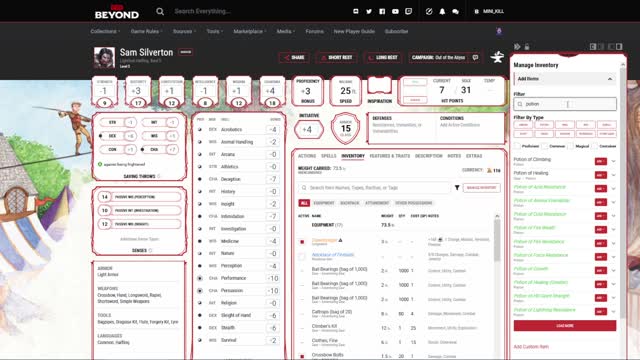Open inventory filter funnel icon
Image resolution: width=640 pixels, height=360 pixels.
pyautogui.click(x=457, y=188)
